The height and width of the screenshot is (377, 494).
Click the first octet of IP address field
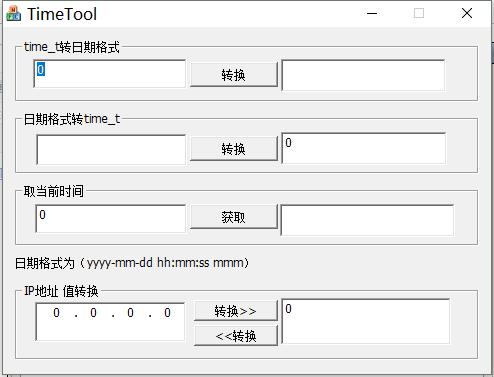pos(56,313)
